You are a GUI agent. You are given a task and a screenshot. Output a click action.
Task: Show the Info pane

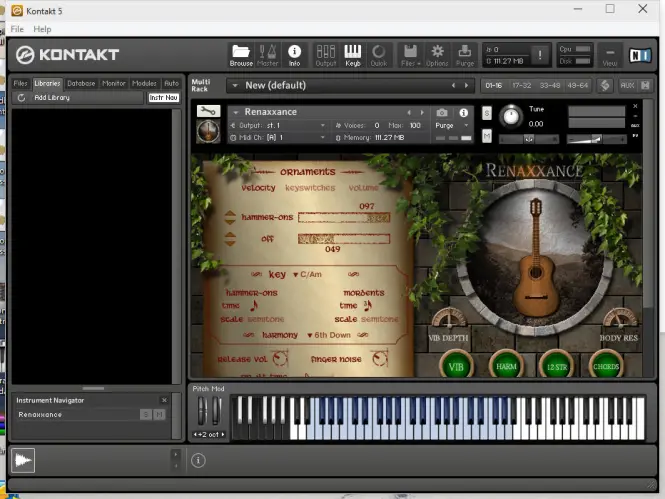294,55
